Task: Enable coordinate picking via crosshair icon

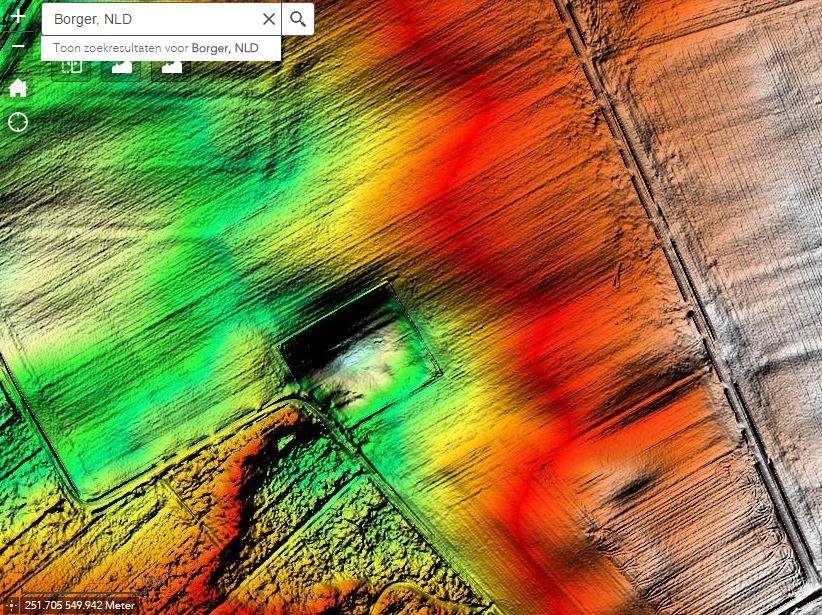Action: point(11,605)
